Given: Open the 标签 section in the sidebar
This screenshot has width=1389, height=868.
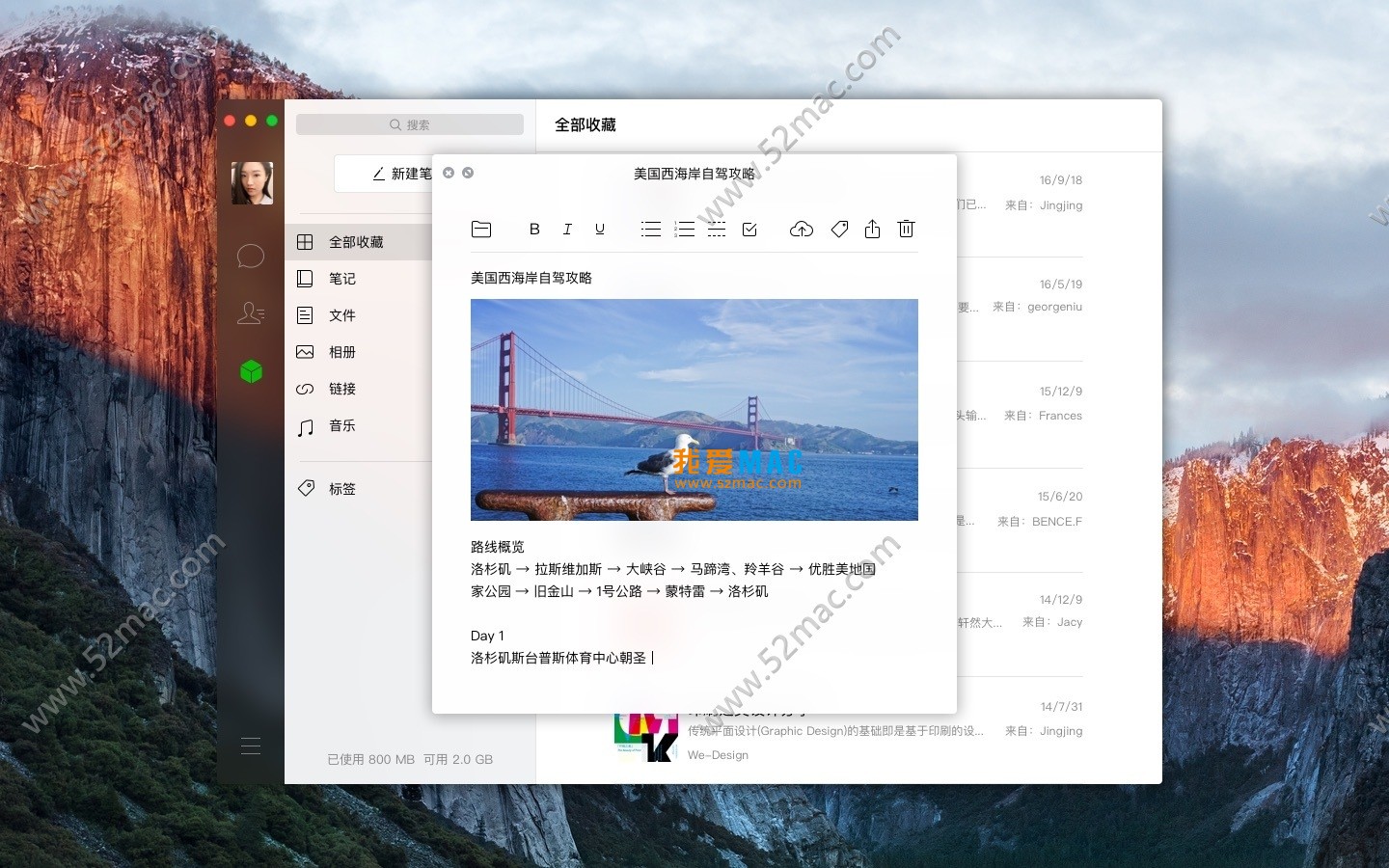Looking at the screenshot, I should tap(341, 489).
